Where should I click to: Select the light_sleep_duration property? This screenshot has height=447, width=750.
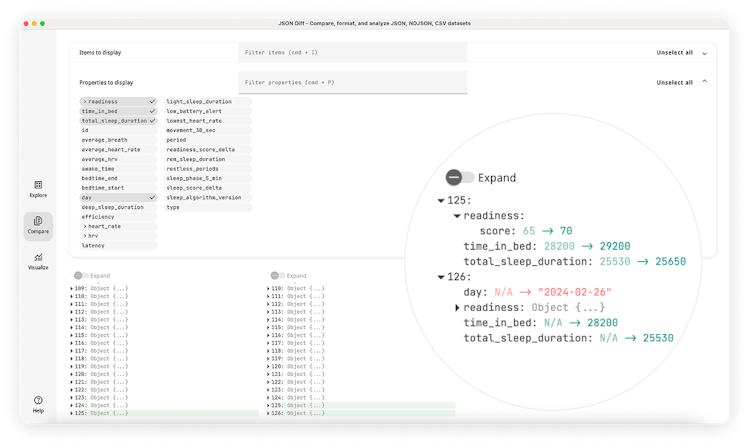click(198, 101)
